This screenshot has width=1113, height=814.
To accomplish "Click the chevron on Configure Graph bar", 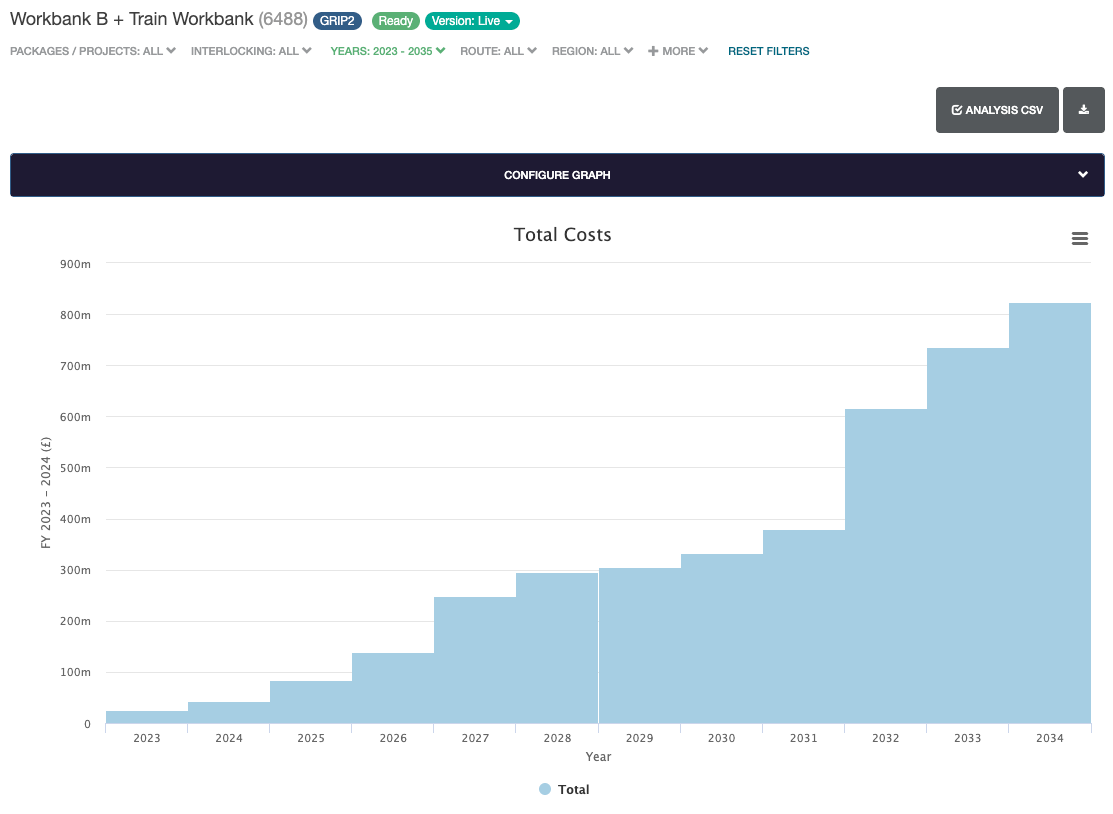I will [1082, 175].
